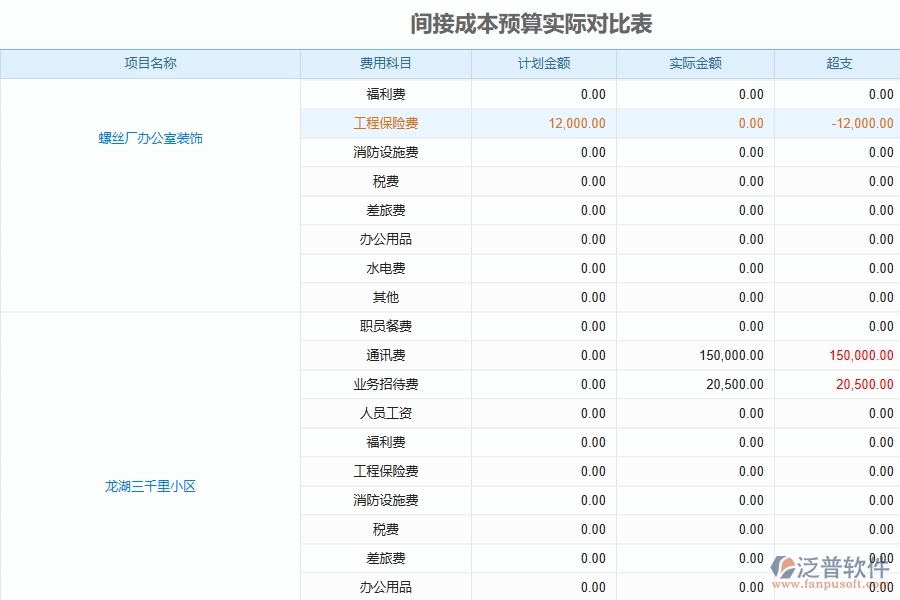Select the 业务招待费 expense row

click(385, 384)
